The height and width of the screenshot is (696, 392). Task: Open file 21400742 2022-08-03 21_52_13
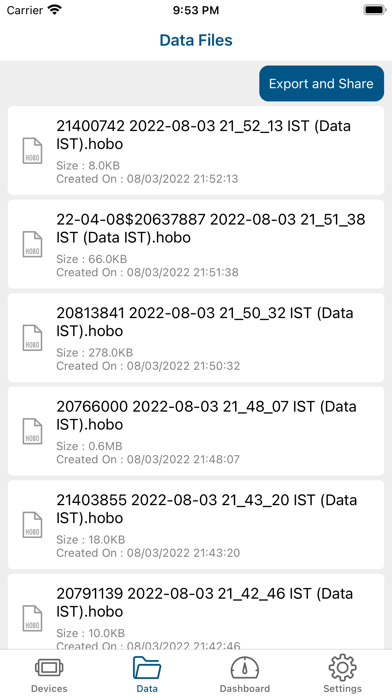pyautogui.click(x=196, y=150)
